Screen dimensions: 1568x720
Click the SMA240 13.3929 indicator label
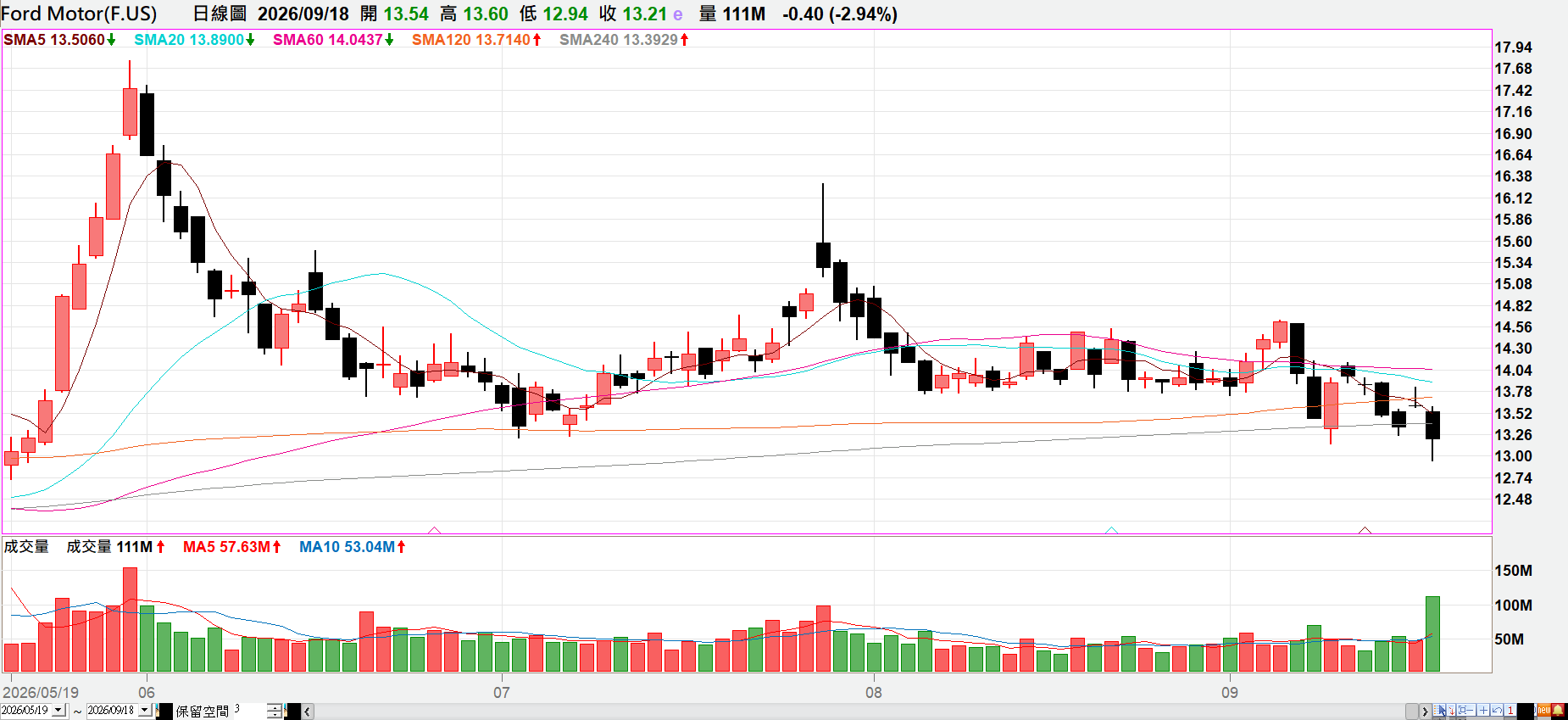click(624, 40)
